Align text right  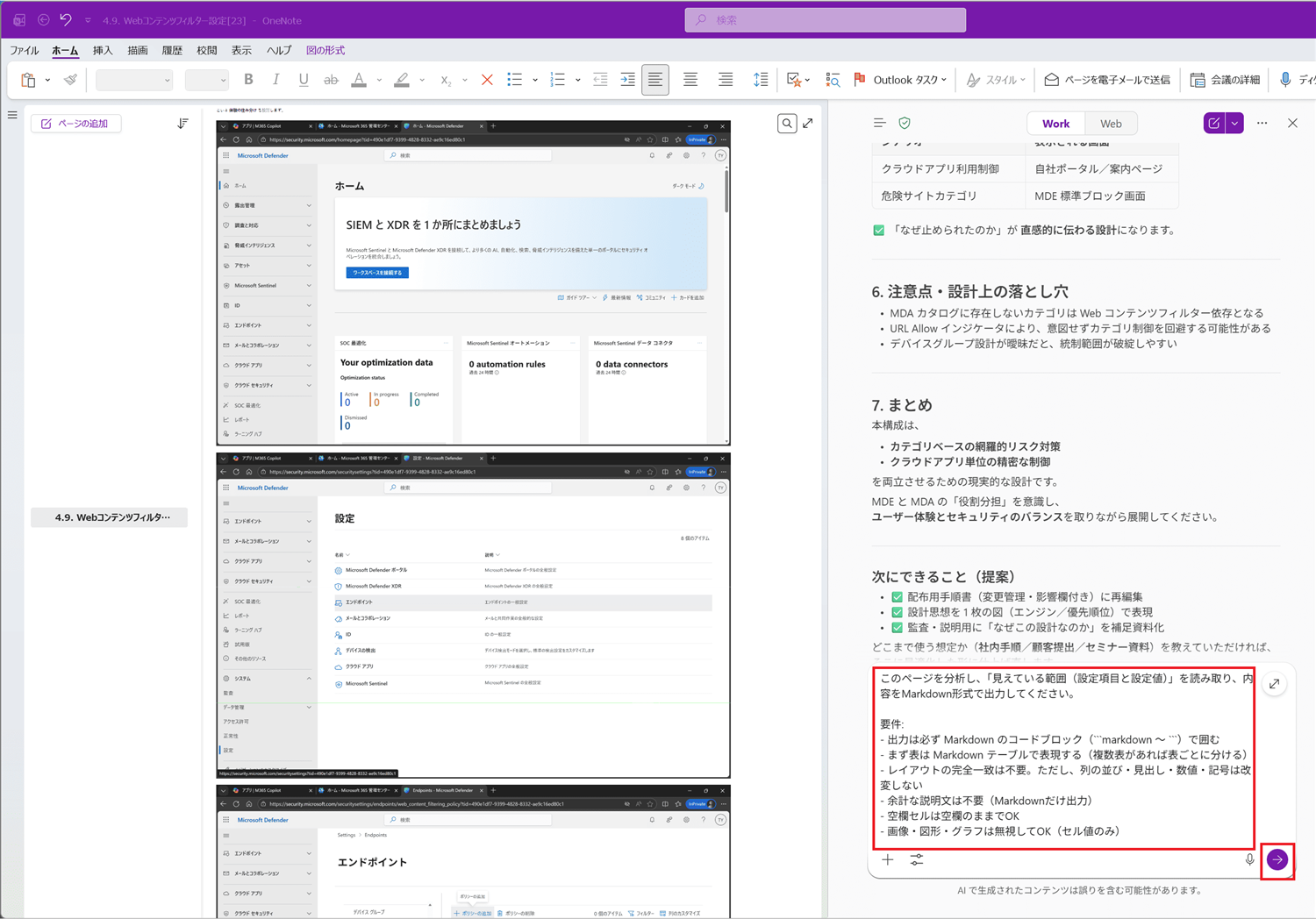point(726,80)
